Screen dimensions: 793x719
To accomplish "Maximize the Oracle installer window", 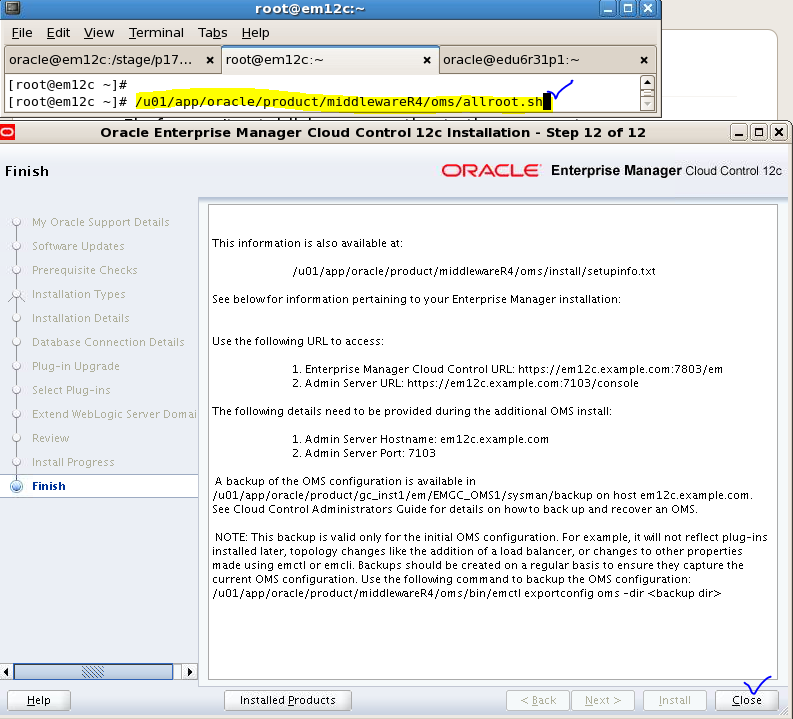I will (x=759, y=133).
